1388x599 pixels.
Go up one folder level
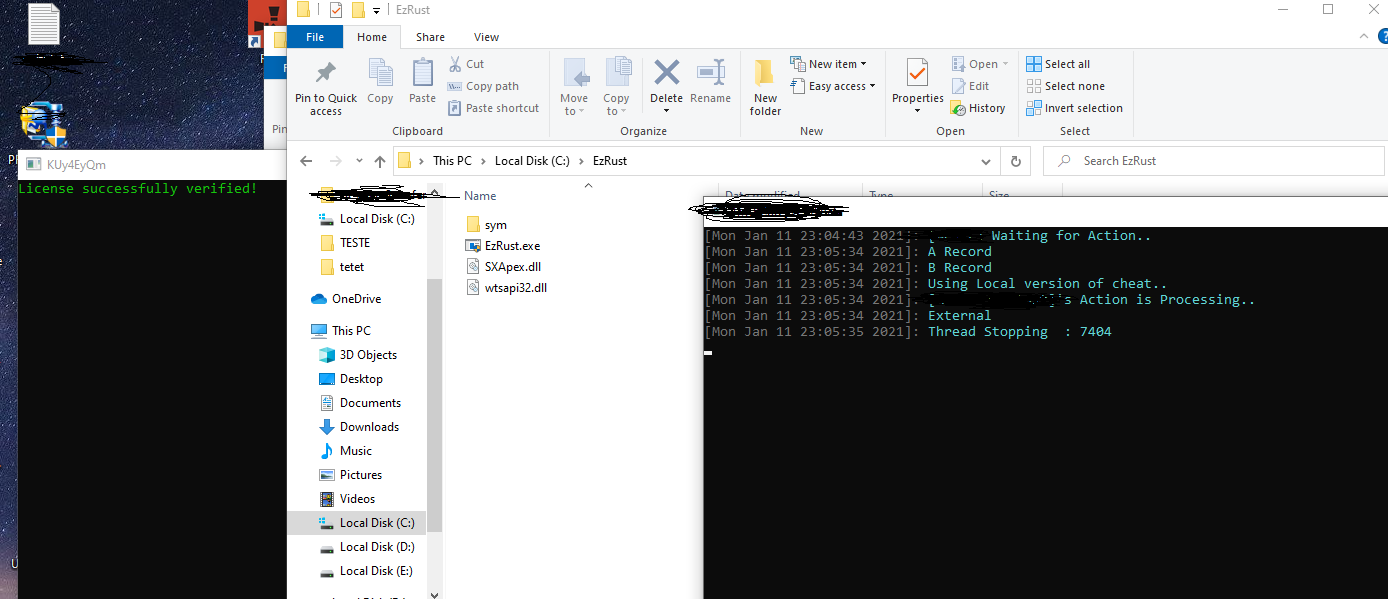(x=380, y=161)
